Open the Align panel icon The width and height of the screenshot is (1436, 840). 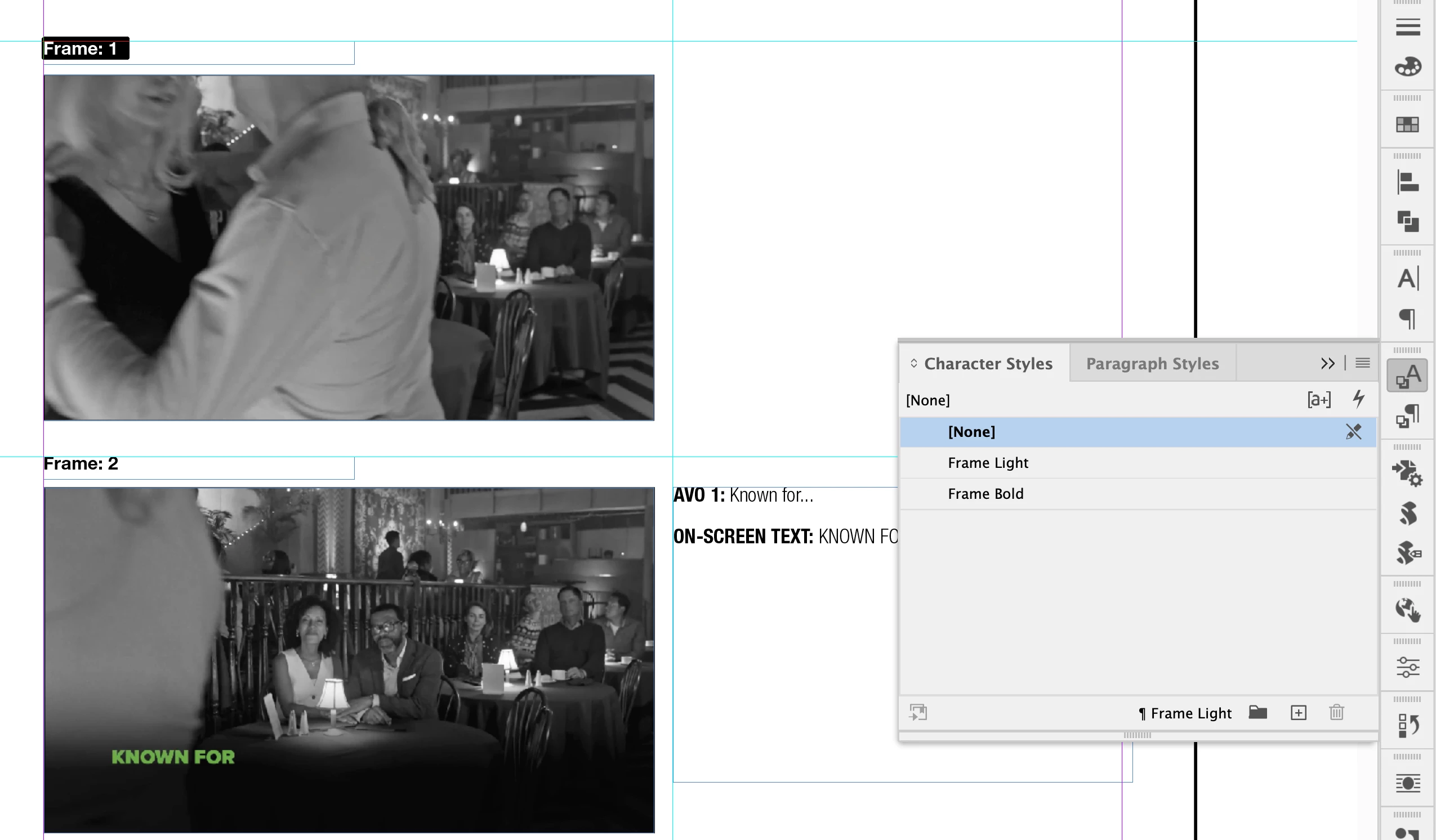coord(1407,182)
